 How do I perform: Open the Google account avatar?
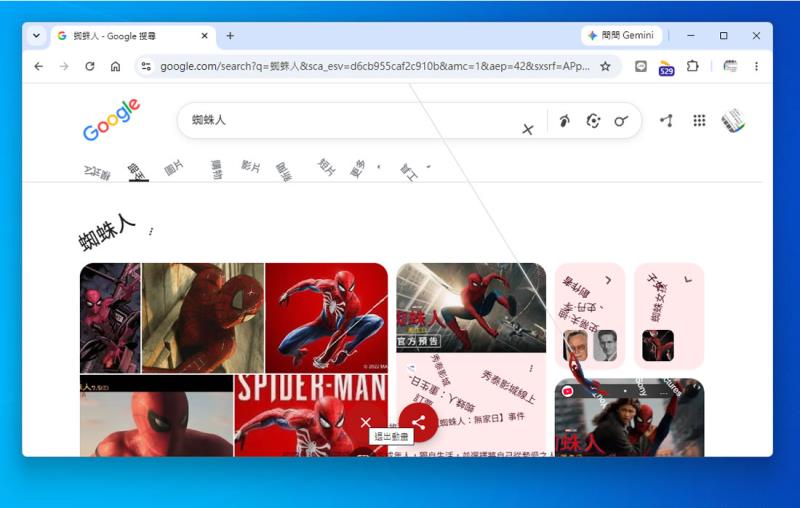pyautogui.click(x=733, y=121)
